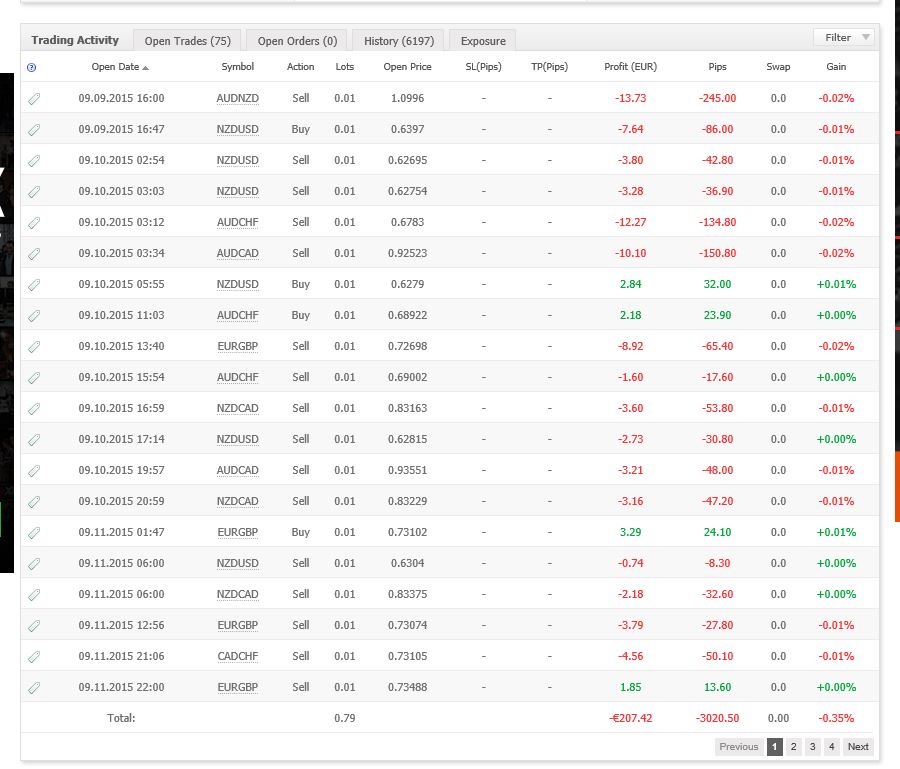Switch to the History (6197) tab
900x769 pixels.
point(398,41)
